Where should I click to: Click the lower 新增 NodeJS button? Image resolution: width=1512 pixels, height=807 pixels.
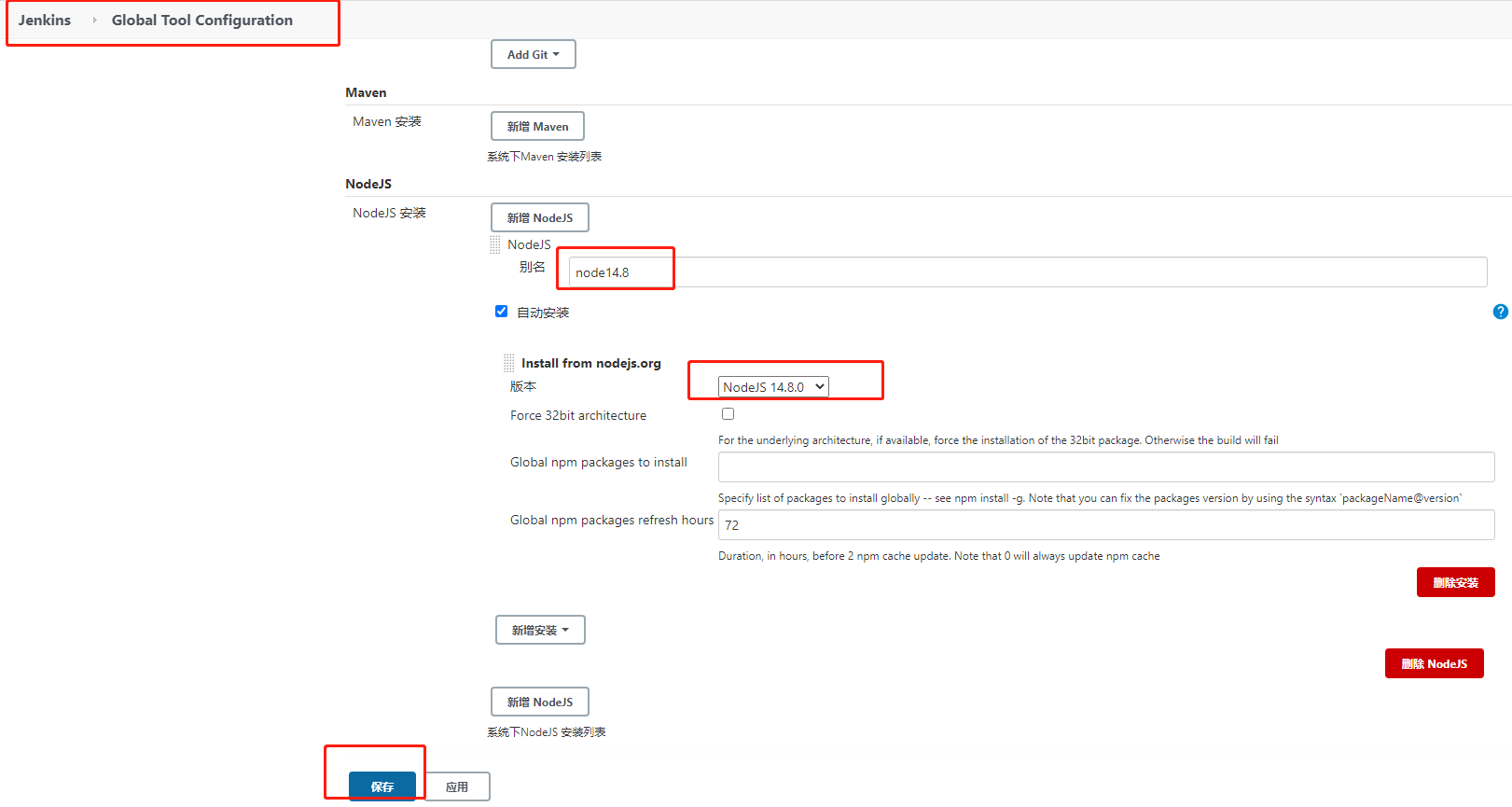click(x=540, y=702)
